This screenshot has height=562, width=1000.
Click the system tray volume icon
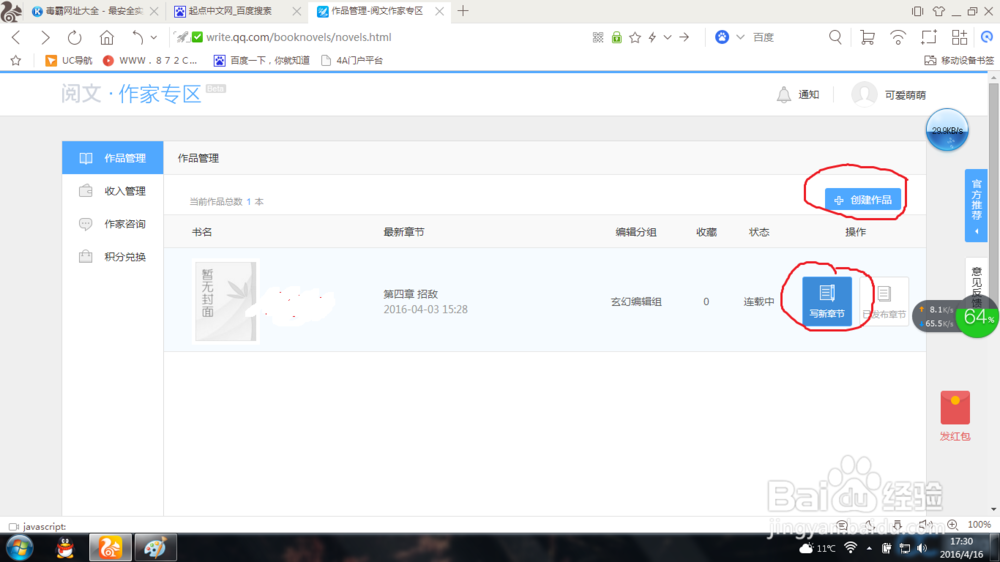pos(922,548)
